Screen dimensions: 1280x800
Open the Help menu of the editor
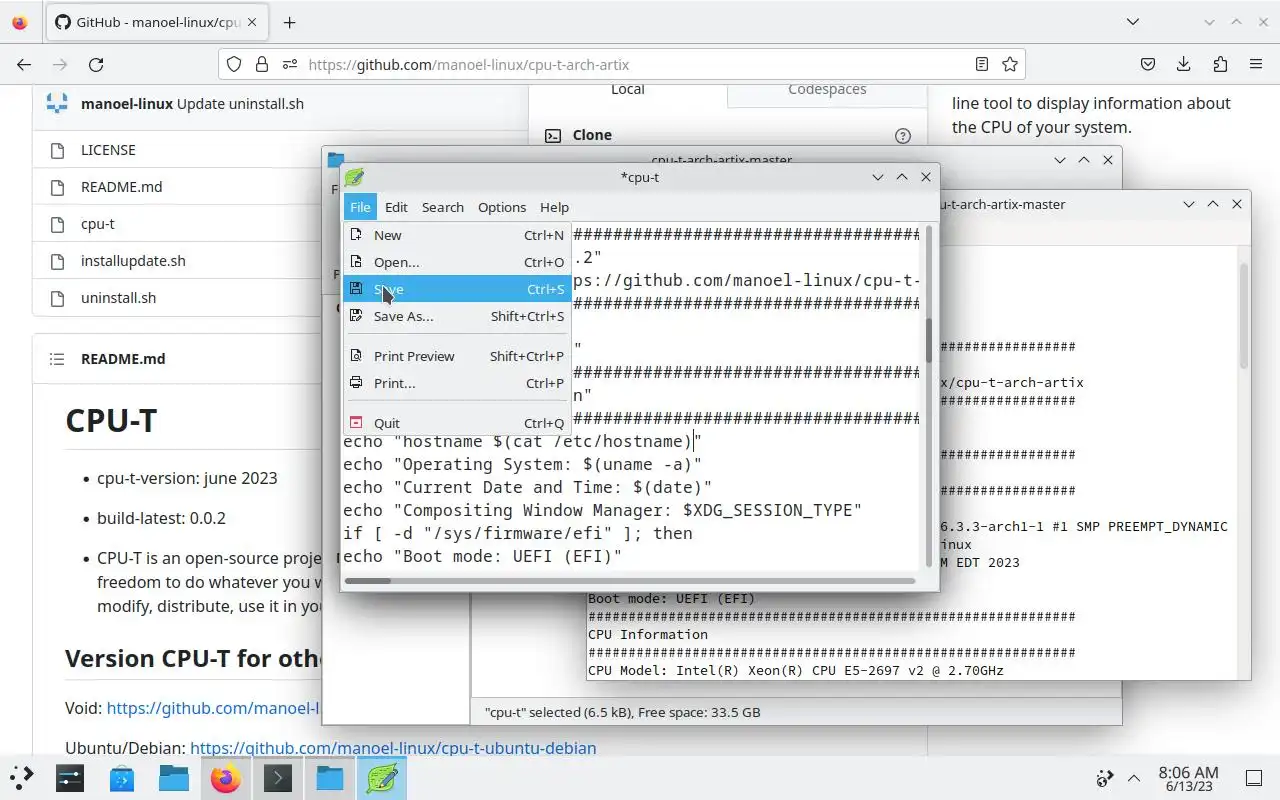pyautogui.click(x=554, y=207)
